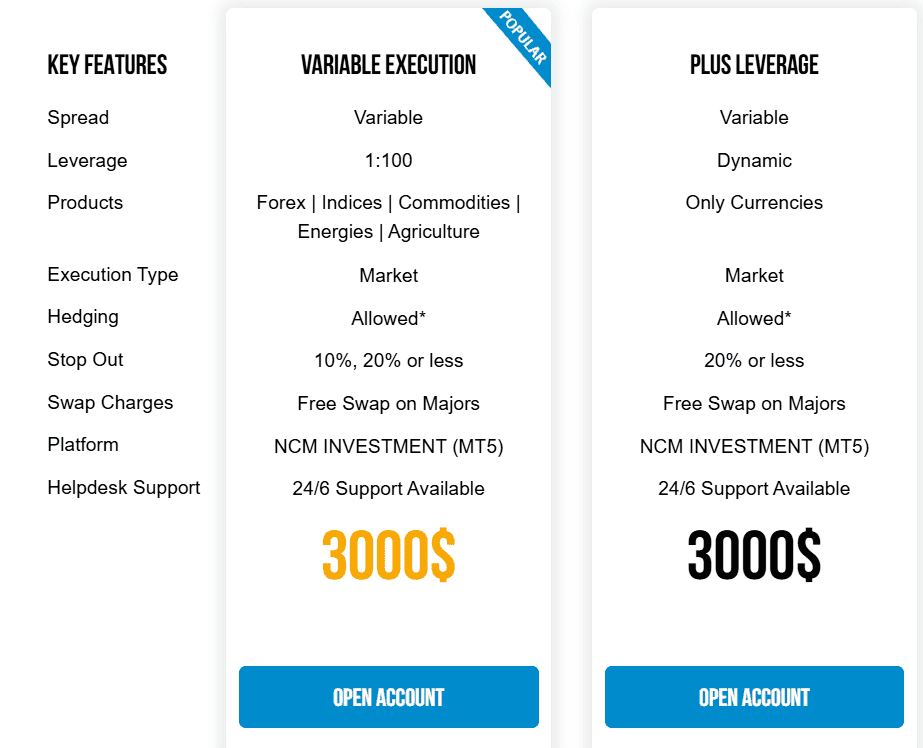Click the NCM INVESTMENT (MT5) platform value
This screenshot has width=923, height=748.
coord(388,446)
